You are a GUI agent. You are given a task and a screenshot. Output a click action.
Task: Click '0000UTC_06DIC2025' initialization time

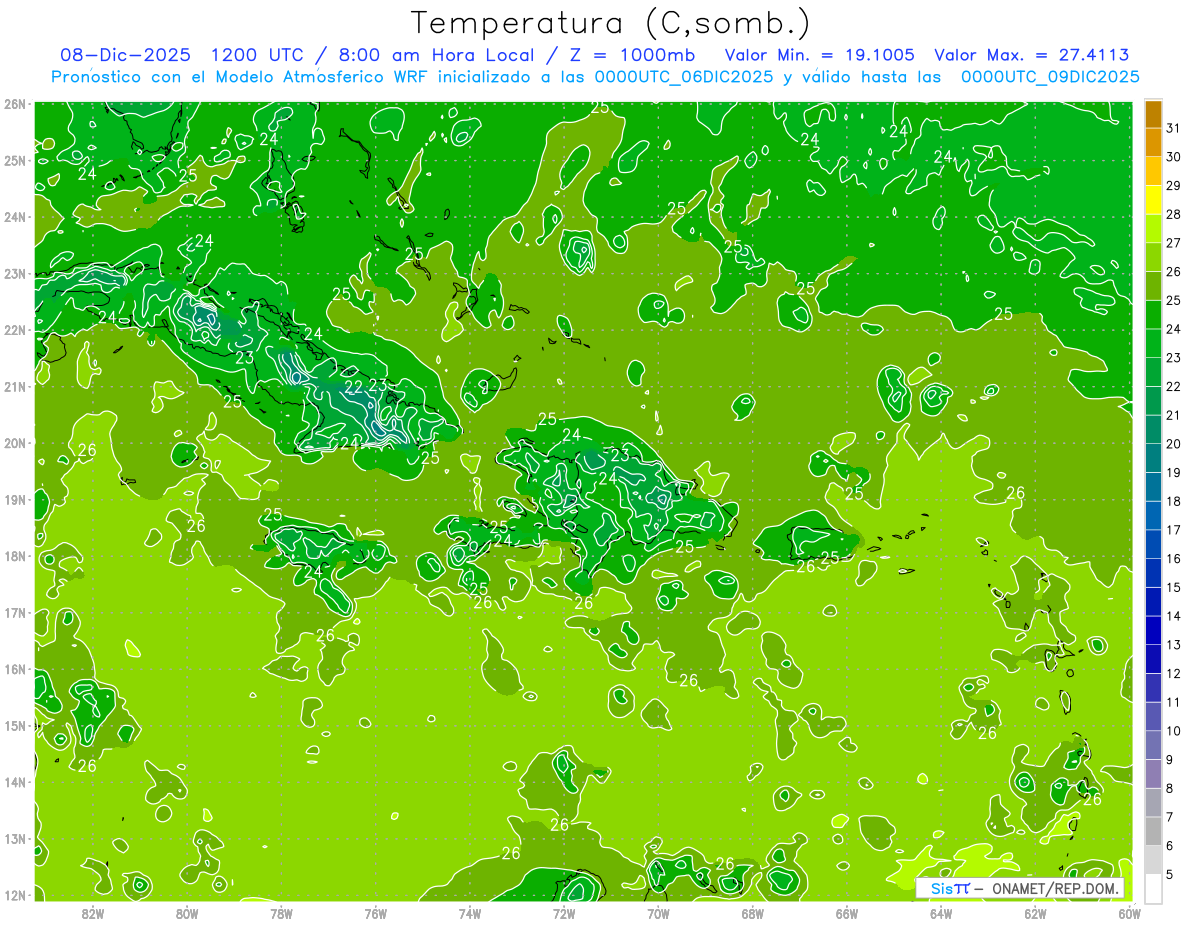(684, 77)
